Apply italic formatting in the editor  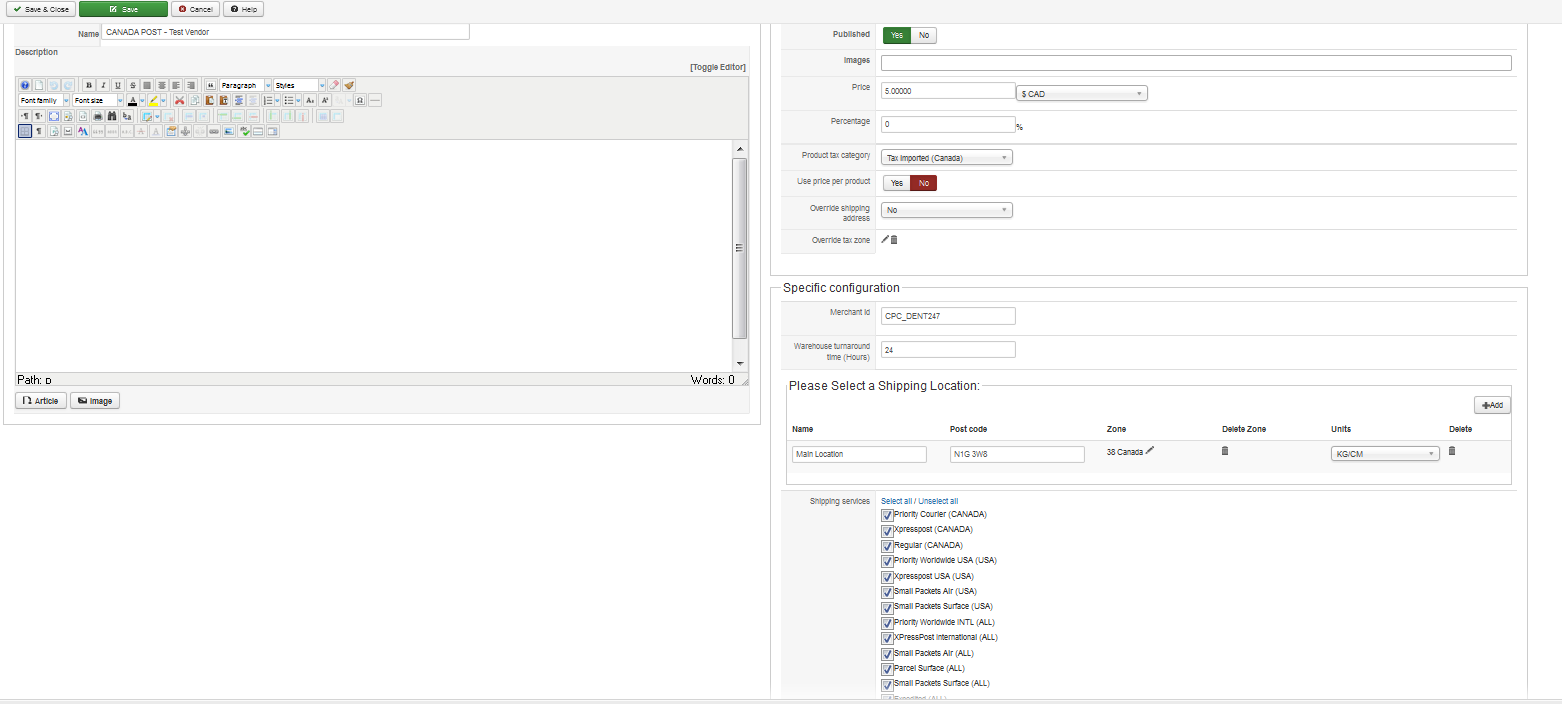(103, 85)
